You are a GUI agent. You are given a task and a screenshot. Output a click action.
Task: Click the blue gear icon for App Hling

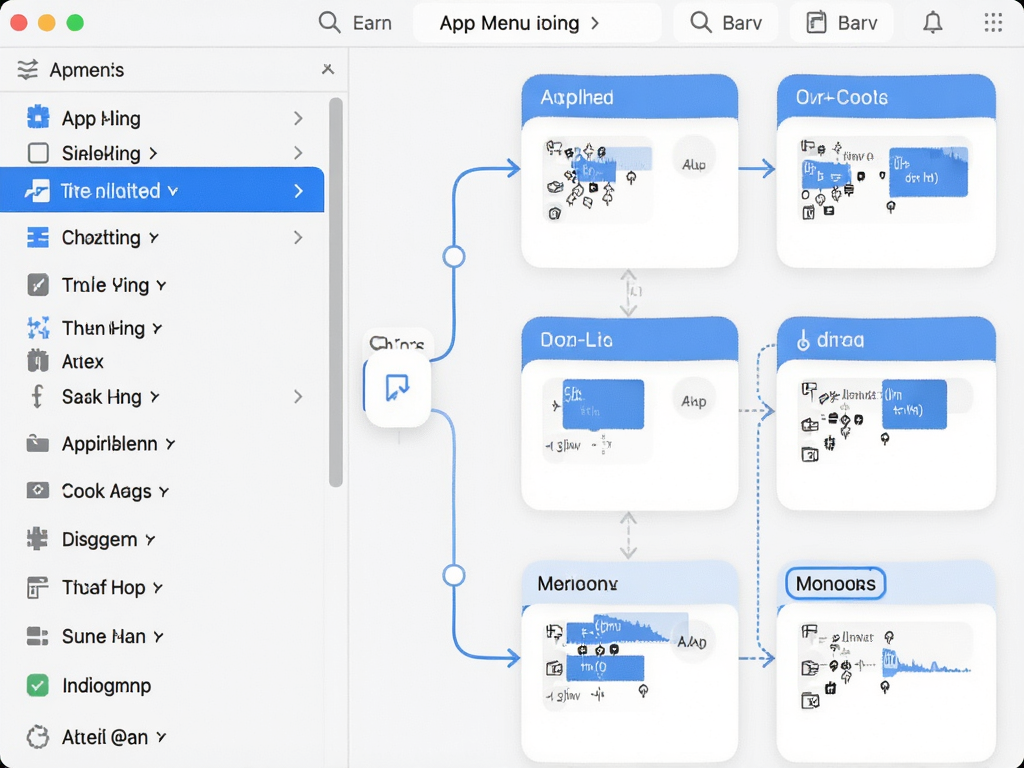(38, 118)
